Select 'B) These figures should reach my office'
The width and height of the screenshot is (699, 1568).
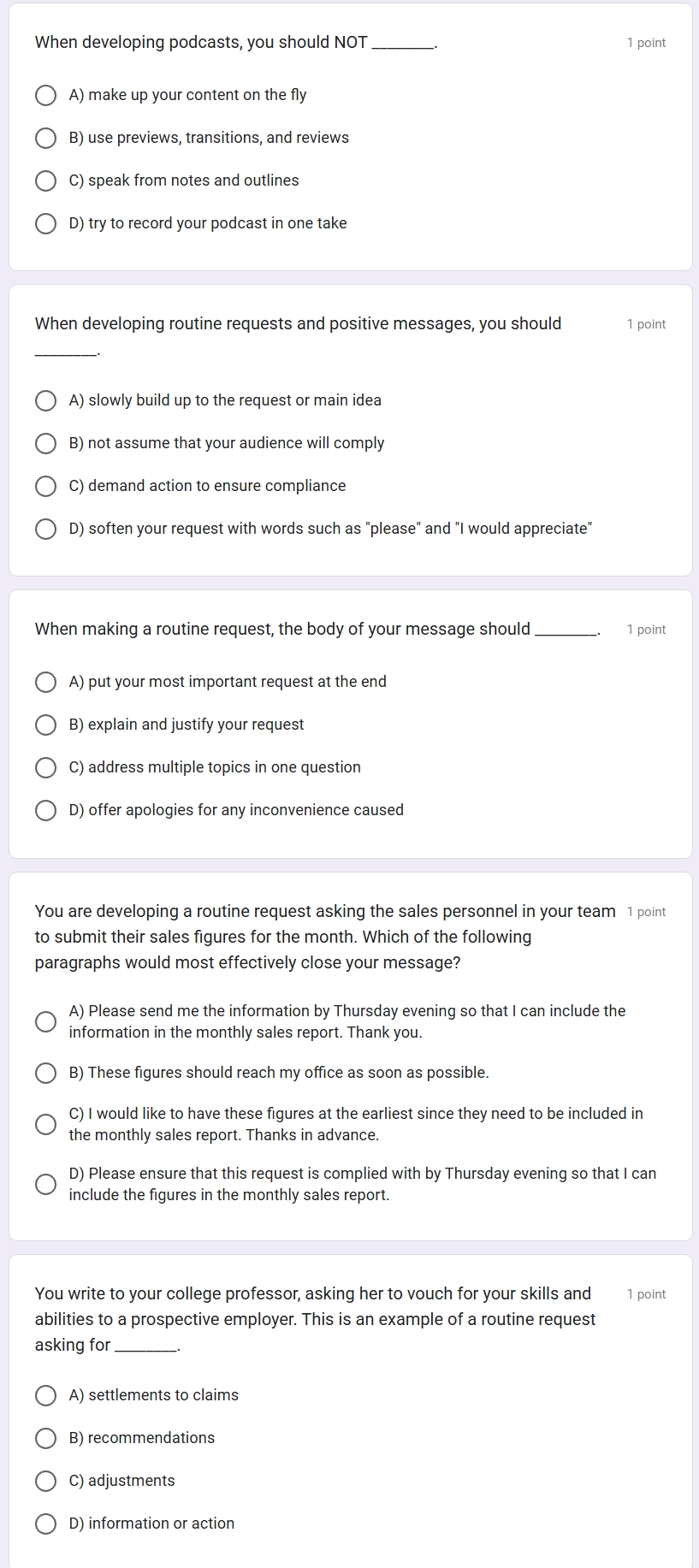click(45, 1073)
